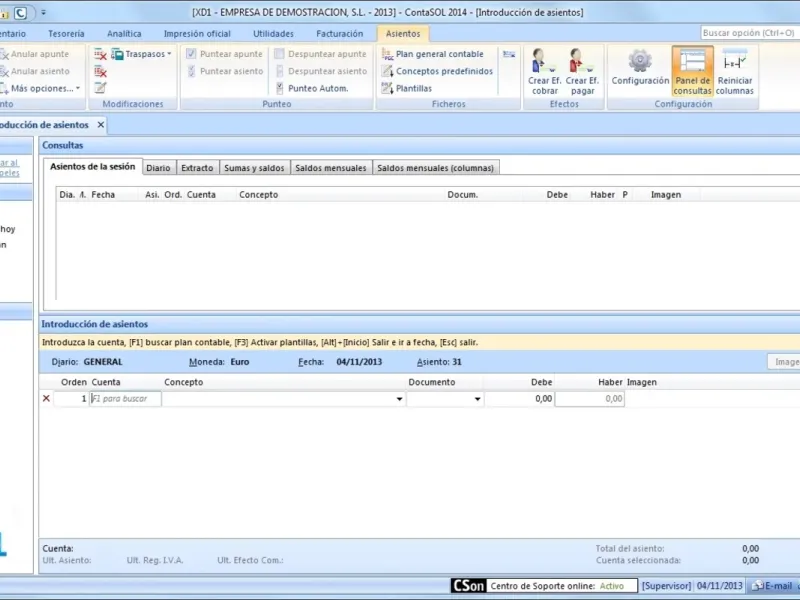Click Puntear asiento
800x600 pixels.
click(x=224, y=71)
